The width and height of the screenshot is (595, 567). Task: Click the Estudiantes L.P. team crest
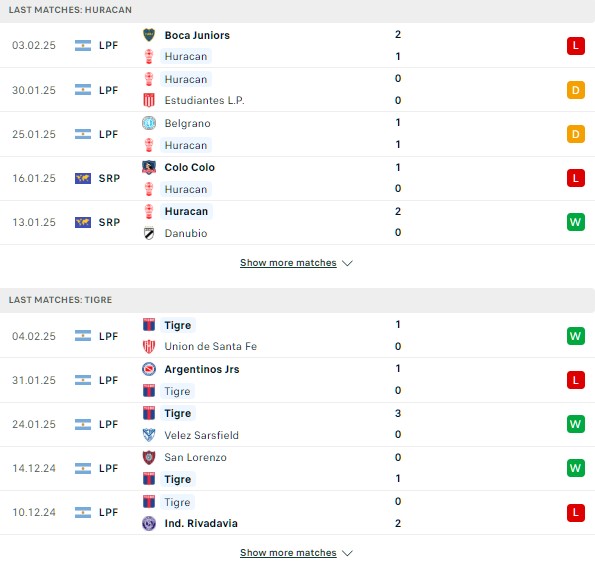(149, 100)
